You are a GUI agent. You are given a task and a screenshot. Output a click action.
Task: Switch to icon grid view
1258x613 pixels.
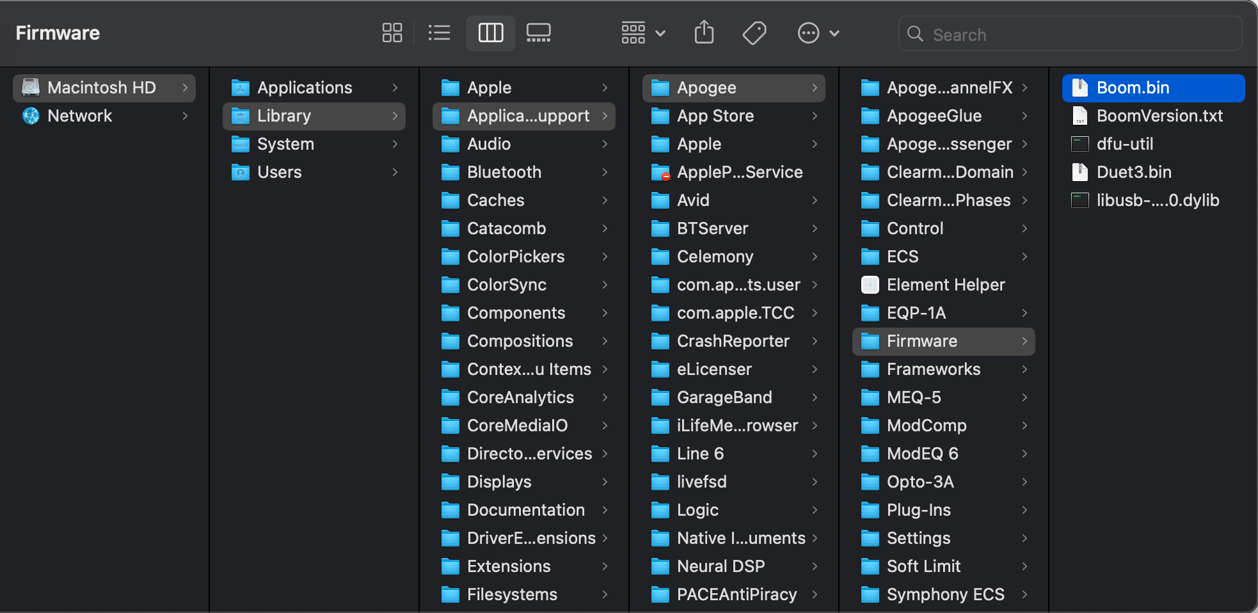(x=392, y=33)
